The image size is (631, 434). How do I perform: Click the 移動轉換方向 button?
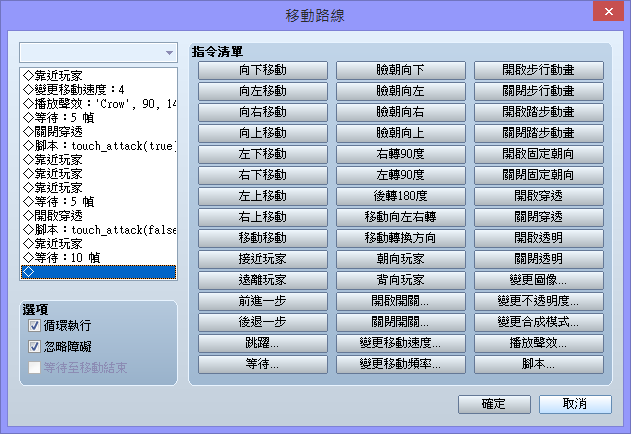tap(400, 238)
